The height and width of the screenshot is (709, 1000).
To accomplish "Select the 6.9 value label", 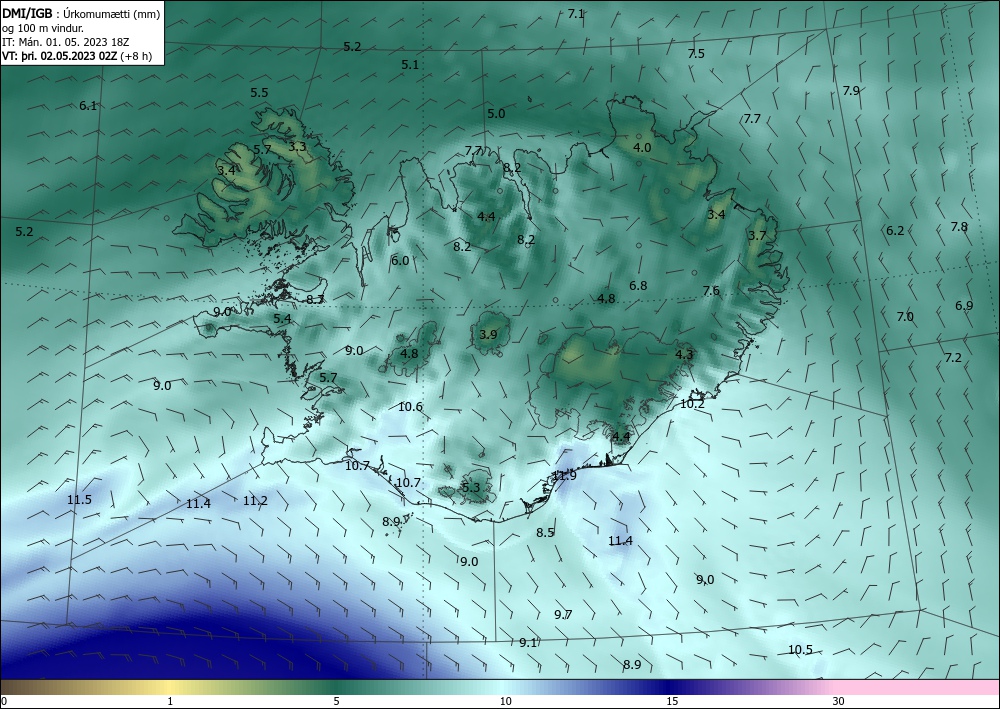I will click(964, 305).
